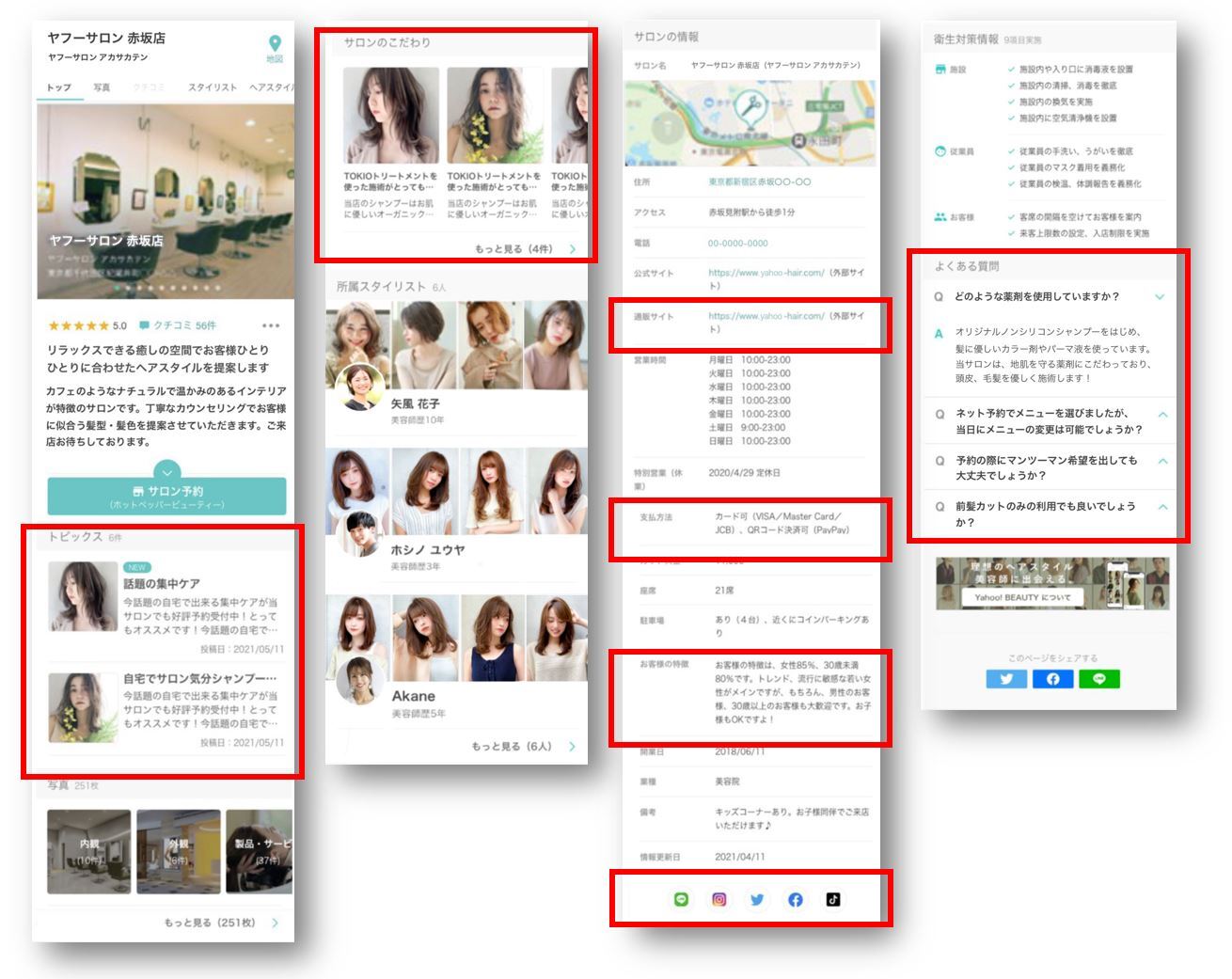Viewport: 1232px width, 979px height.
Task: Tap 矢風 花子 stylist avatar
Action: (359, 387)
